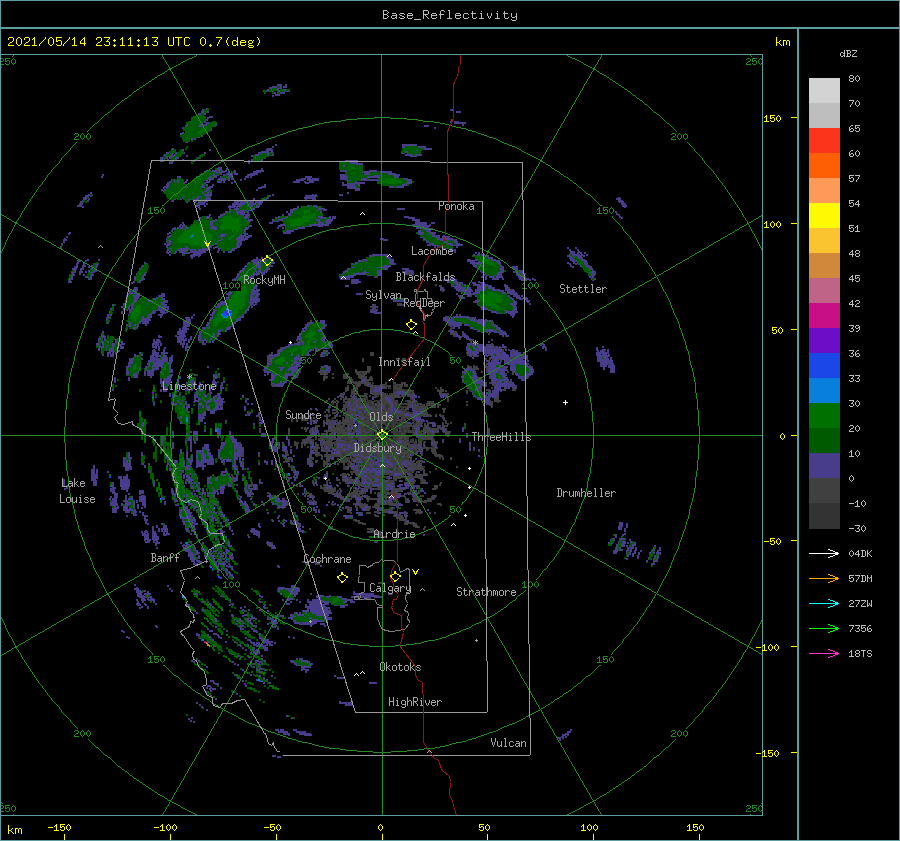Screen dimensions: 900x841
Task: Select the magenta 42 dBZ legend swatch
Action: pos(824,316)
